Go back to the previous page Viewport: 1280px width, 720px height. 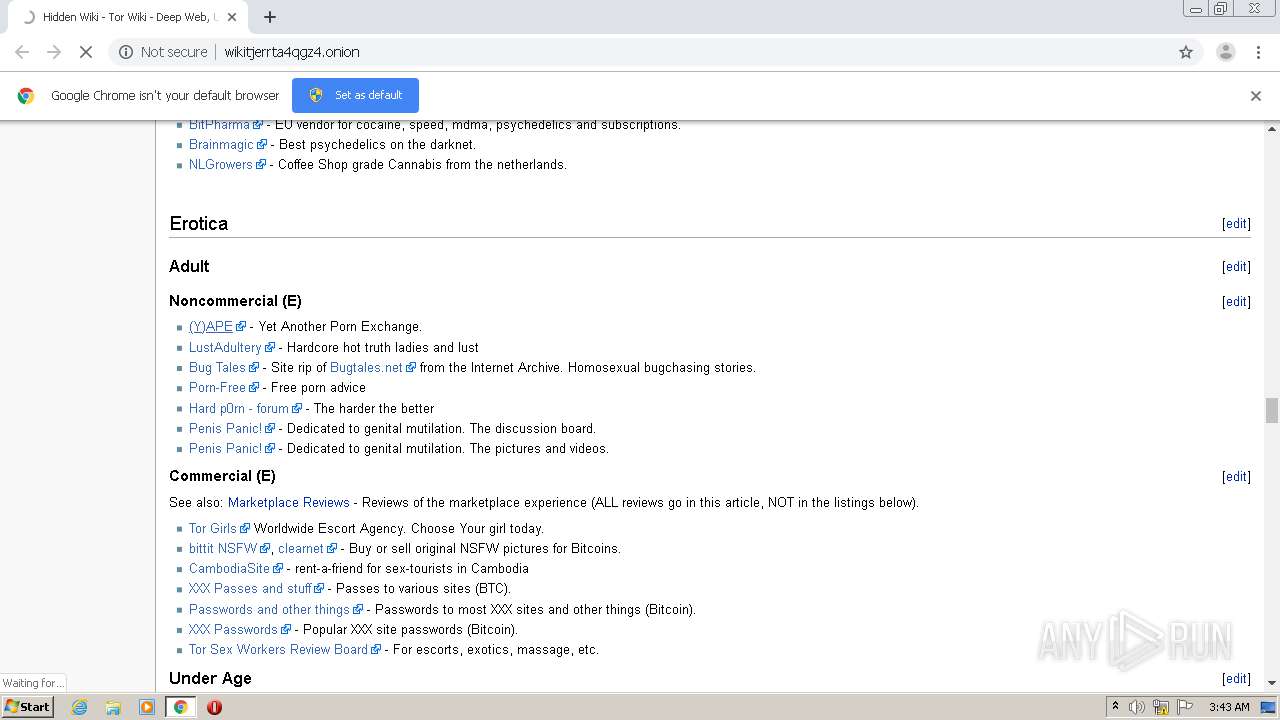click(x=22, y=52)
